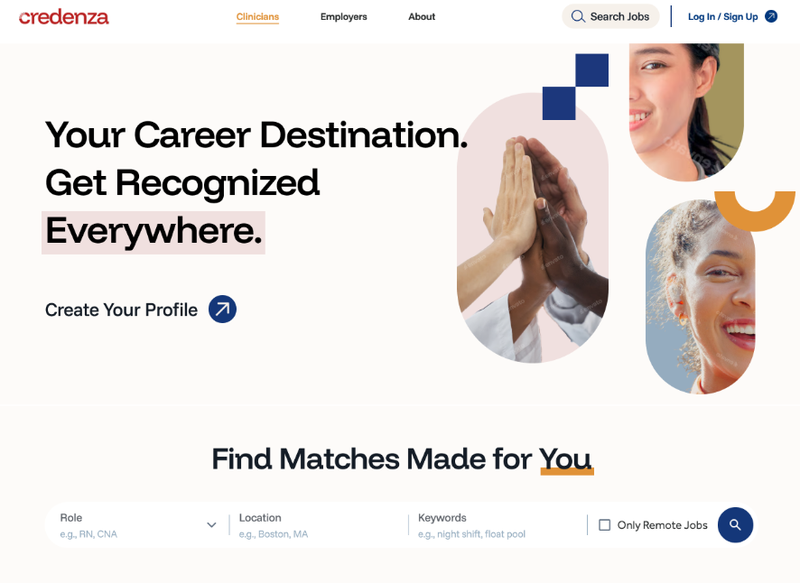Click the magnifier icon in Search Jobs
Viewport: 800px width, 583px height.
click(578, 16)
